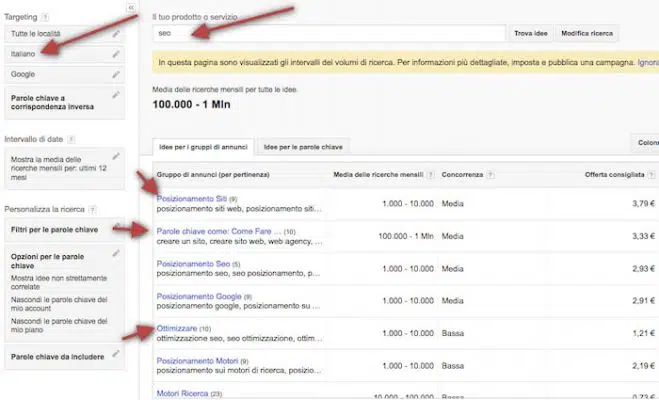
Task: Click the 2,93 € suggested bid value
Action: [643, 269]
